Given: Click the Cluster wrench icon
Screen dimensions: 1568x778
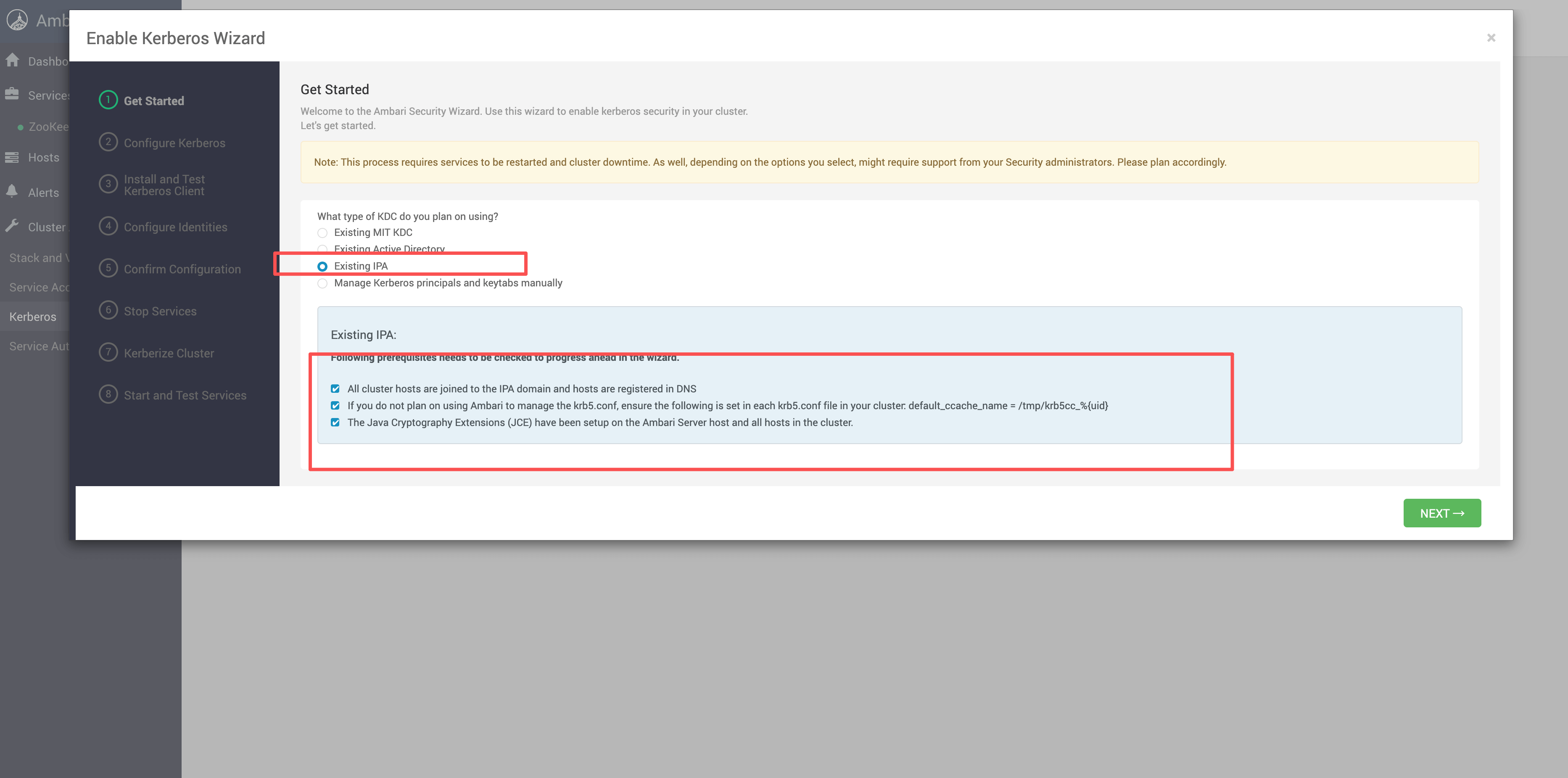Looking at the screenshot, I should point(12,226).
